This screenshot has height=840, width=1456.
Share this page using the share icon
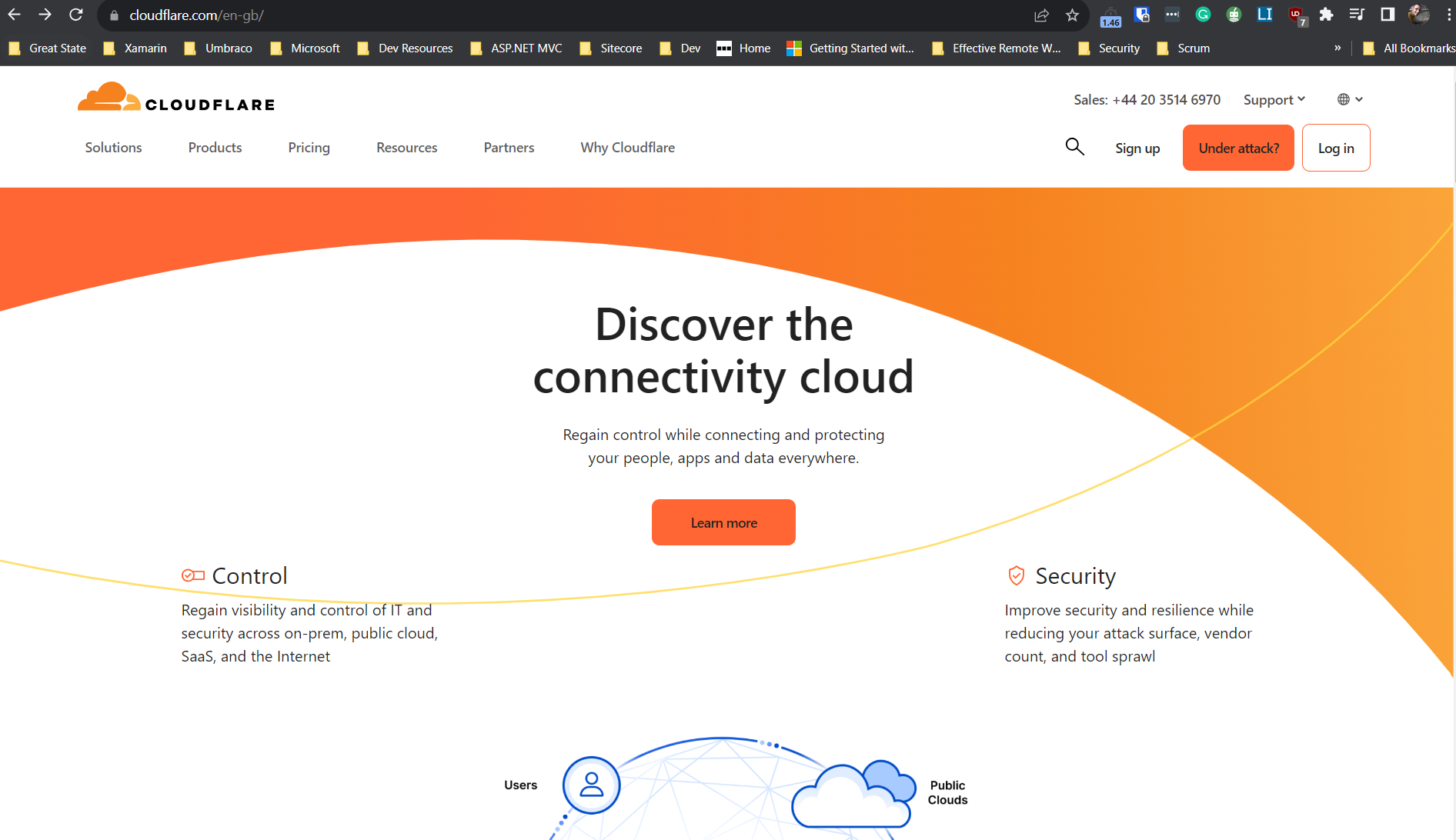(1041, 15)
